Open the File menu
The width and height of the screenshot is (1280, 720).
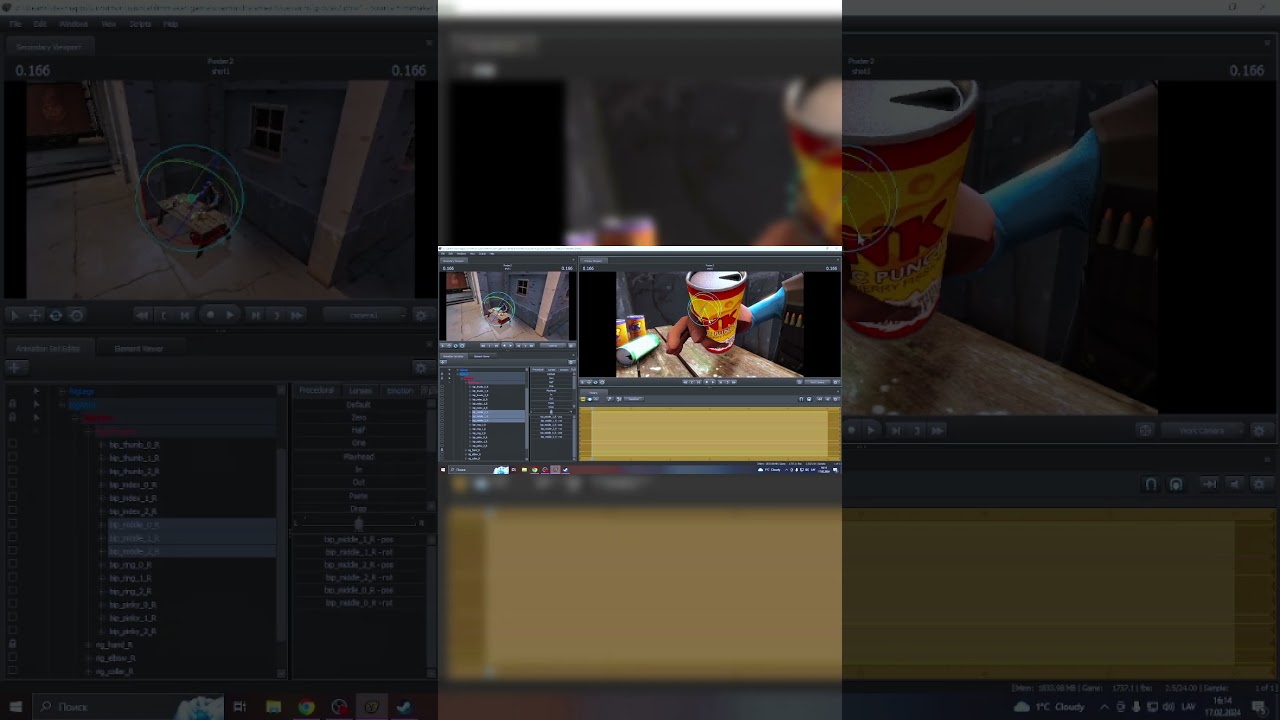tap(15, 24)
